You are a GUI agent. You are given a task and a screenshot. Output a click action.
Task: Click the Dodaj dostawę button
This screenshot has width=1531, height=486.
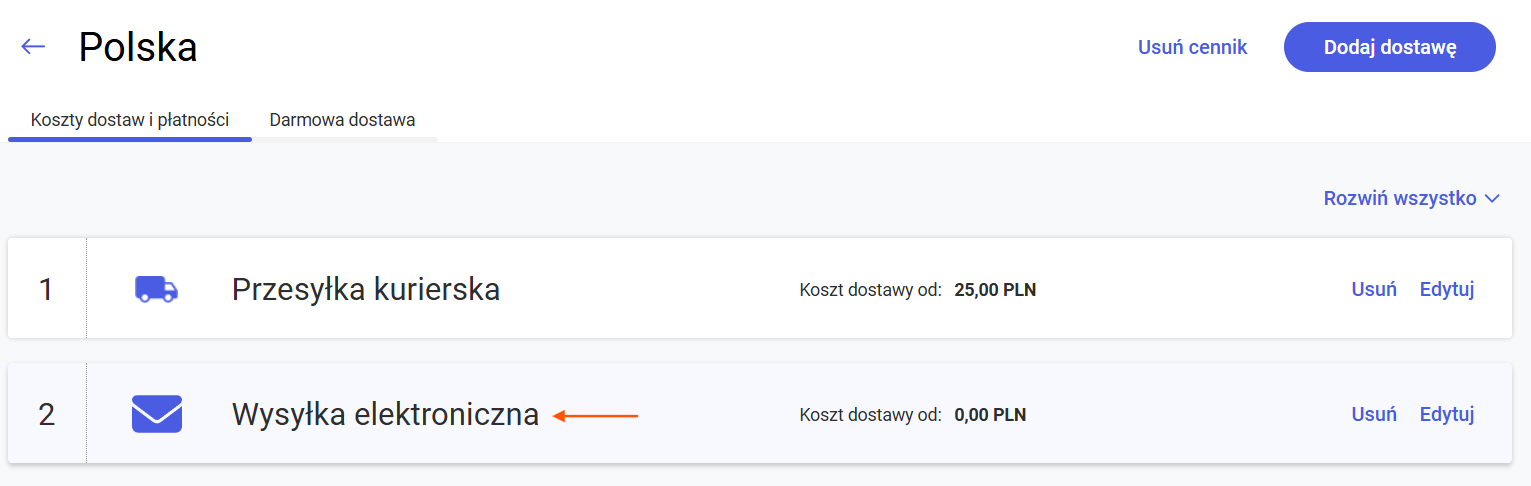[1389, 47]
